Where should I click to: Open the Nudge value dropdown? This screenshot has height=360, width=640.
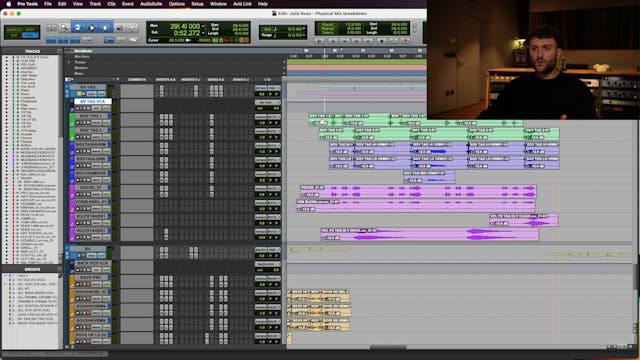(x=304, y=36)
